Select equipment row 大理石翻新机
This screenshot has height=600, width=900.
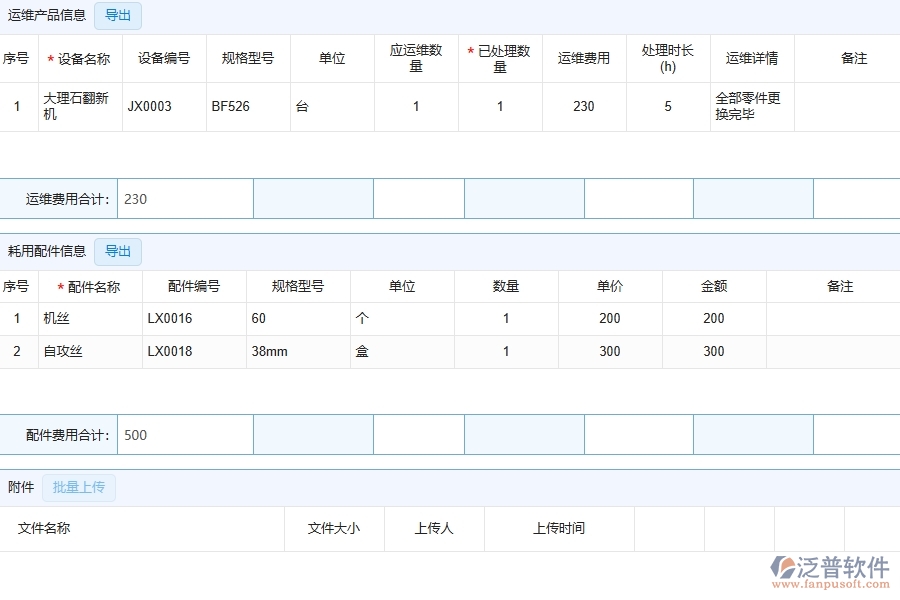tap(80, 106)
